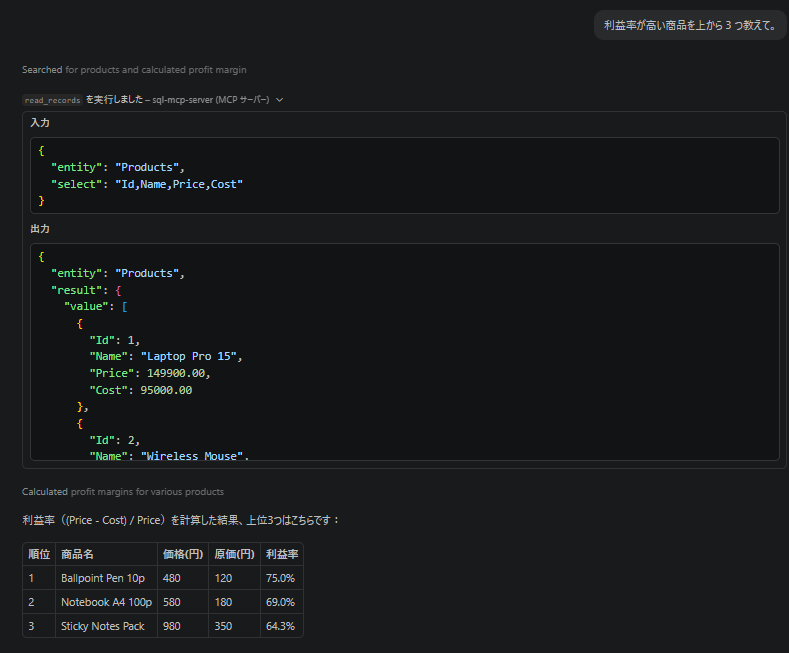Select the Sticky Notes Pack table cell
This screenshot has height=653, width=789.
click(106, 626)
